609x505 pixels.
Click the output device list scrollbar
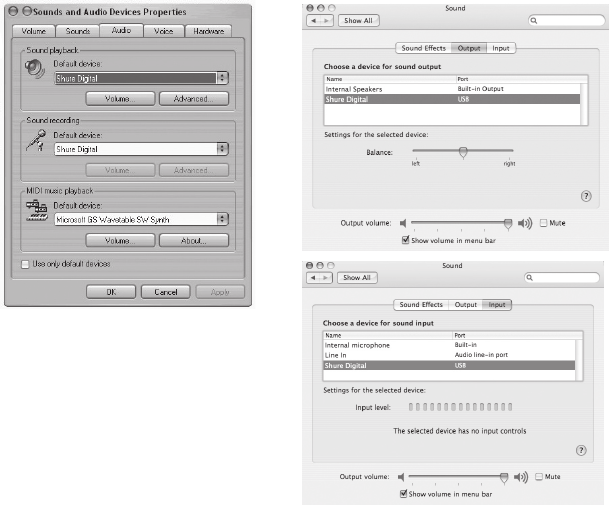584,103
